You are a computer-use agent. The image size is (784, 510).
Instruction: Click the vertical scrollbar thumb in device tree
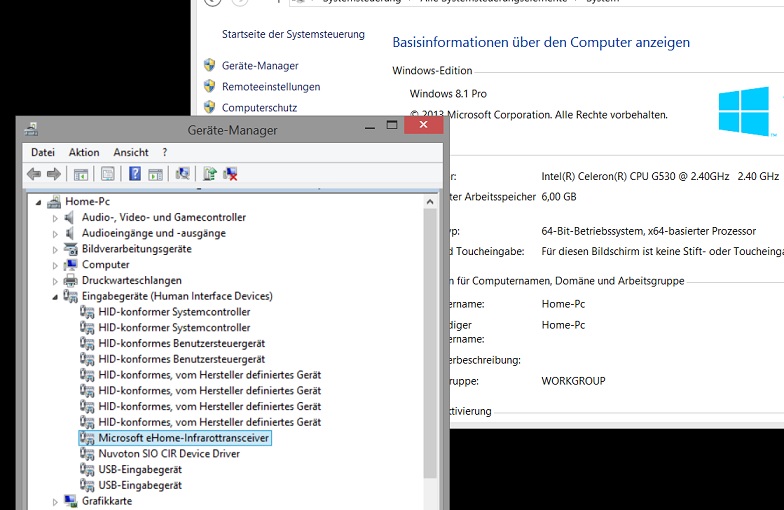pyautogui.click(x=430, y=344)
